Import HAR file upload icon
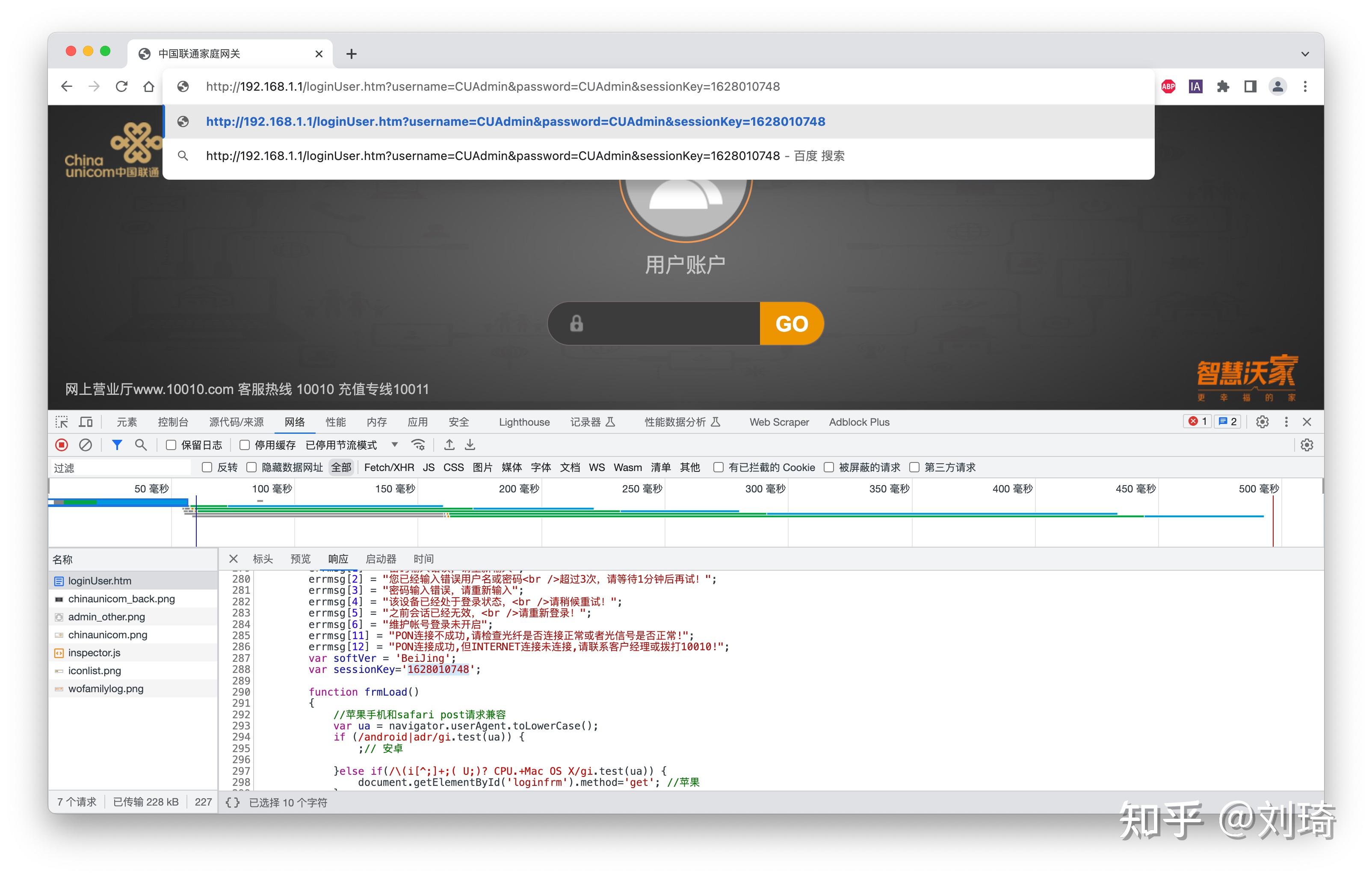The height and width of the screenshot is (877, 1372). [x=449, y=444]
